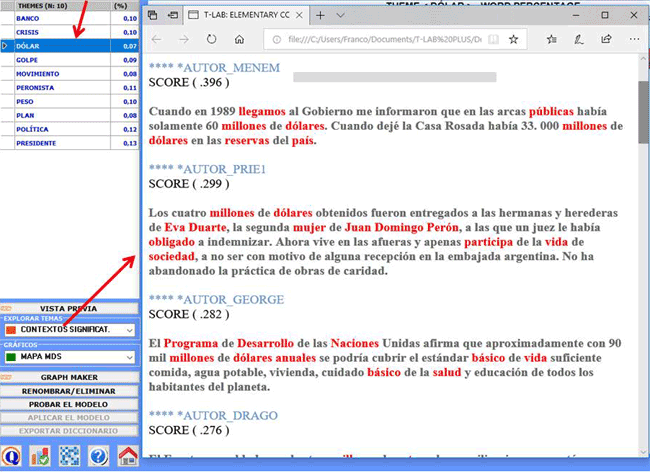Click the 0,13 percentage for PRESIDENTE
The width and height of the screenshot is (650, 472).
(130, 143)
